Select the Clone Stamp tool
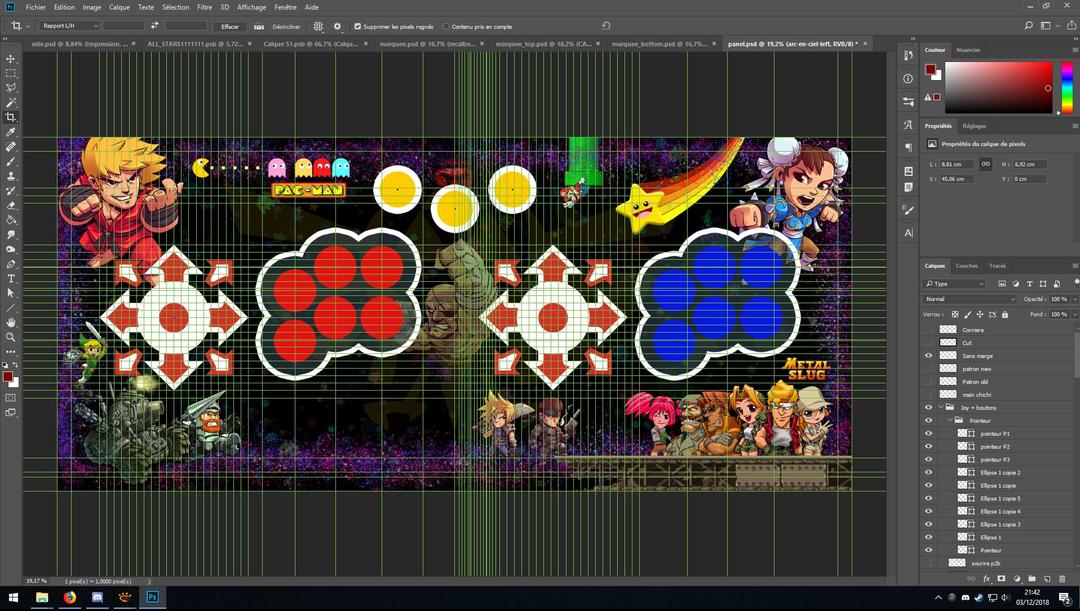This screenshot has width=1080, height=611. pyautogui.click(x=11, y=176)
